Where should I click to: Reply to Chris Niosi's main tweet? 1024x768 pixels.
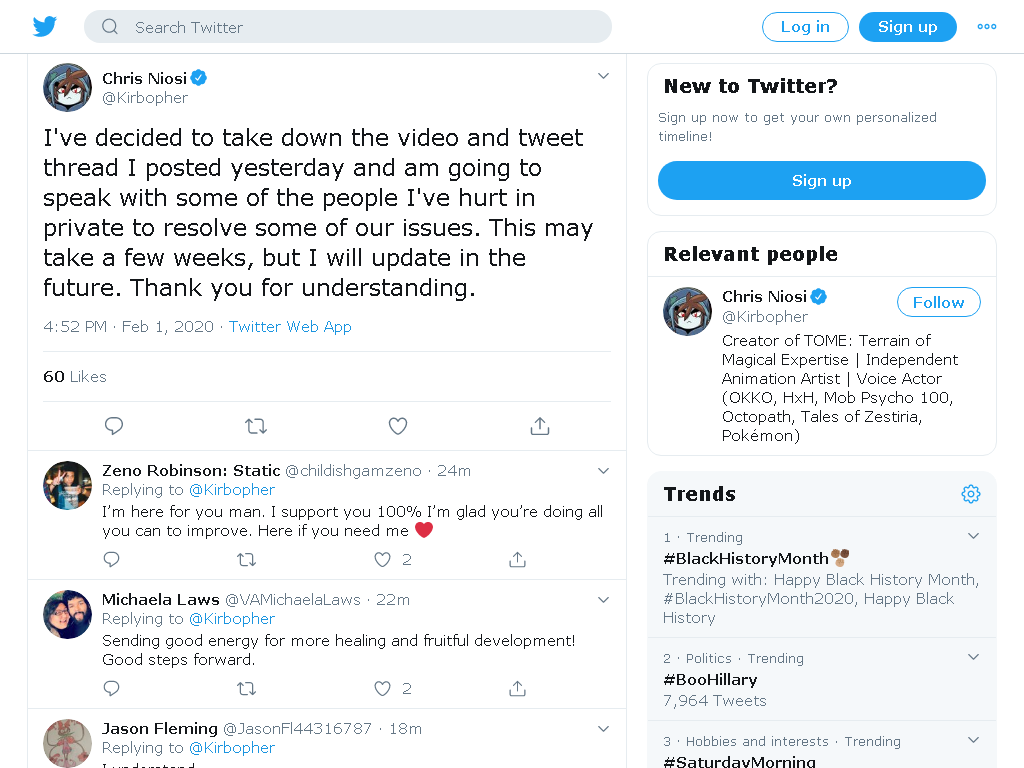tap(114, 426)
